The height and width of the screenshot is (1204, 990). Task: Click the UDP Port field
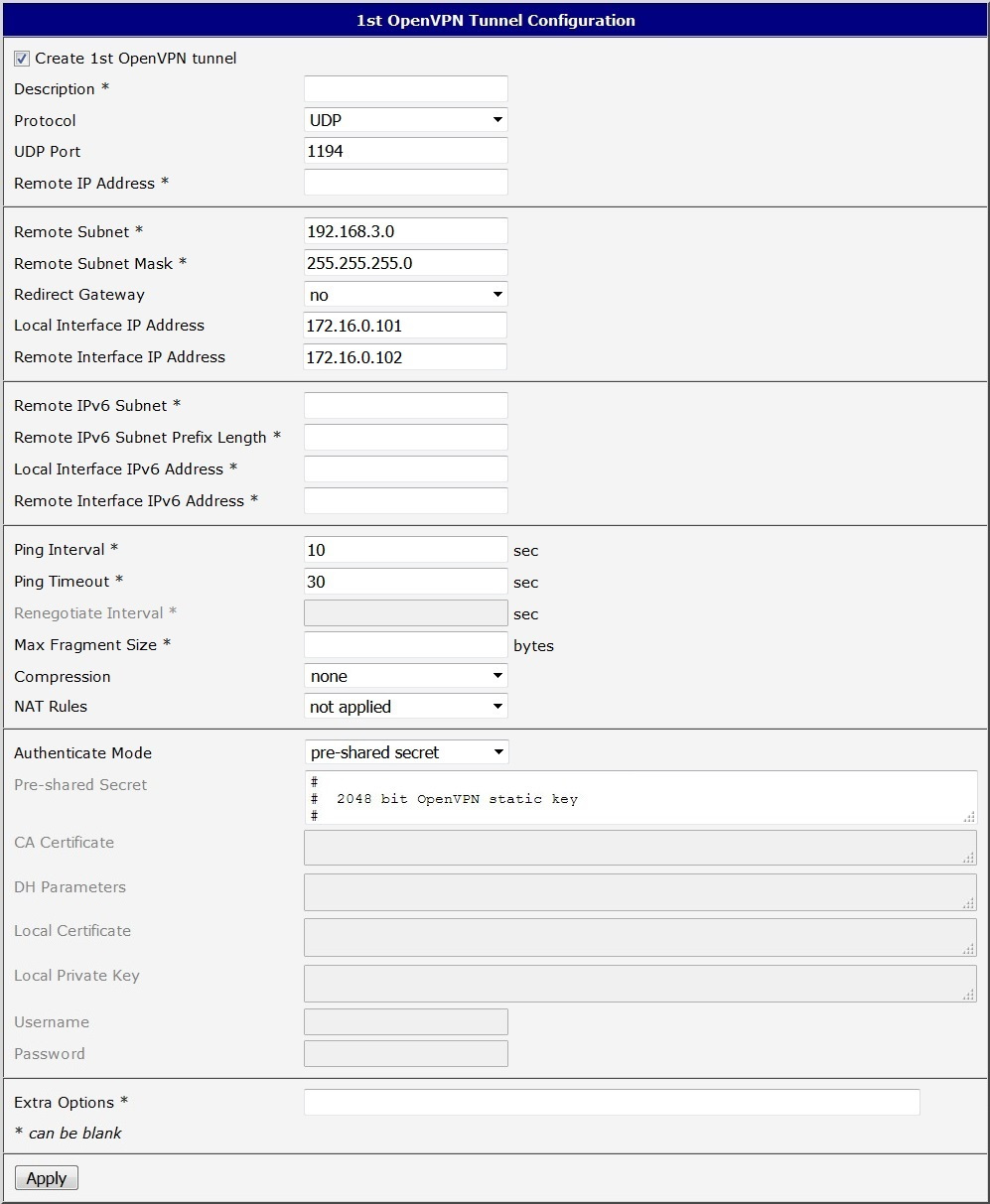tap(405, 151)
